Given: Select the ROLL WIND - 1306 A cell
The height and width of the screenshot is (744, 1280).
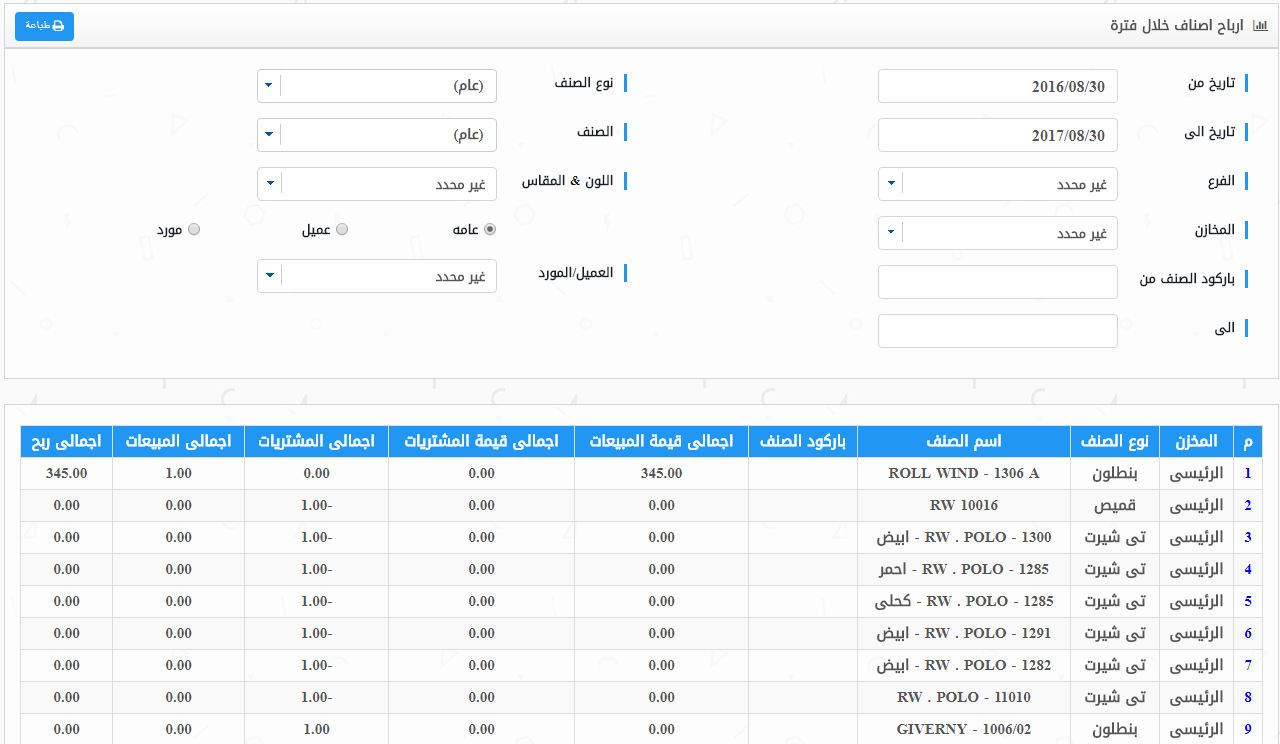Looking at the screenshot, I should point(963,474).
